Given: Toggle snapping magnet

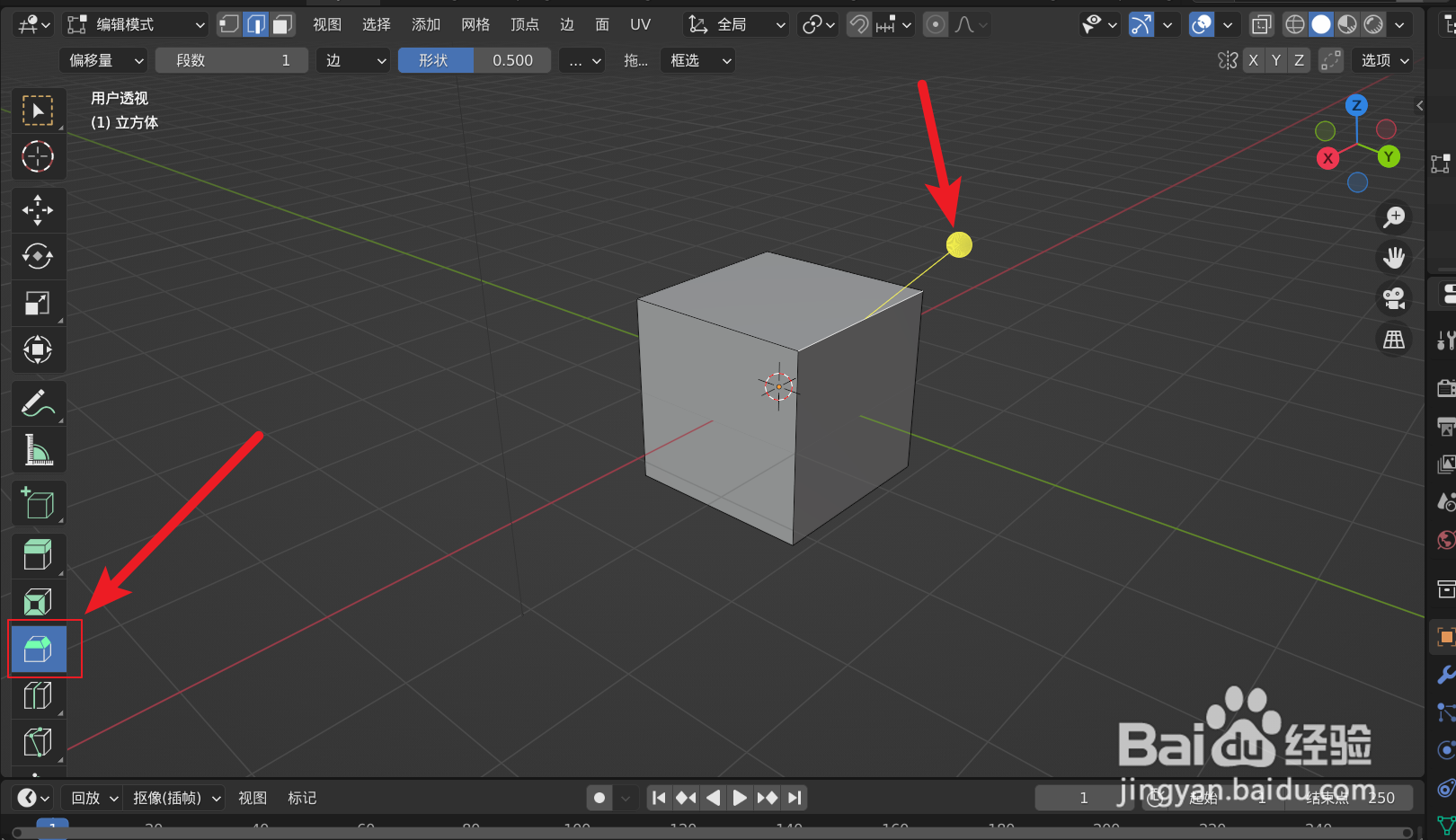Looking at the screenshot, I should click(x=859, y=24).
